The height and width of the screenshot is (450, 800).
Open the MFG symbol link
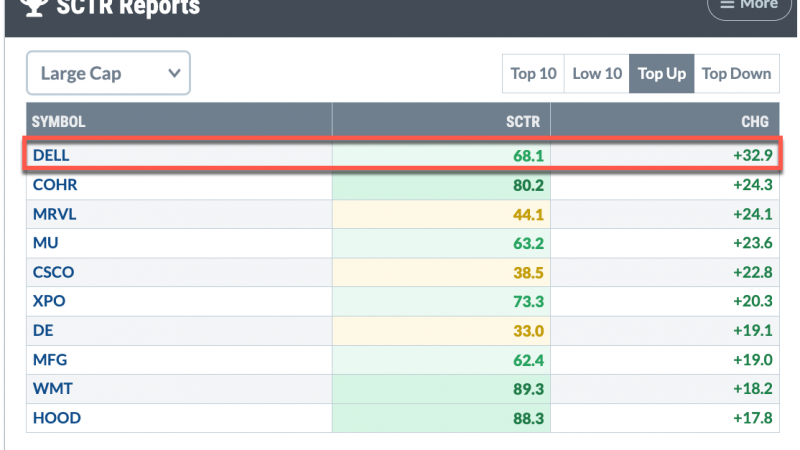[50, 360]
